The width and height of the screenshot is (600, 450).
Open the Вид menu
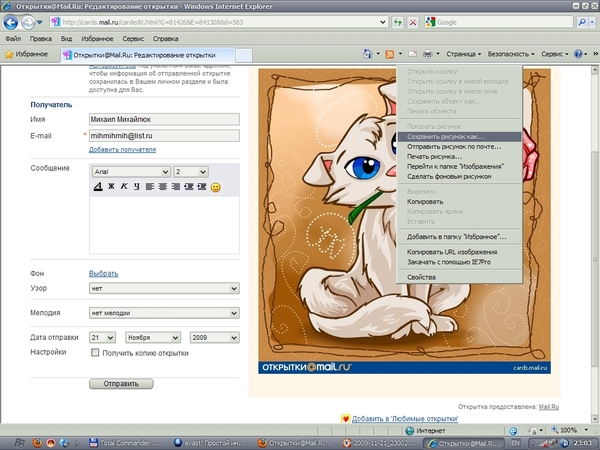(66, 39)
